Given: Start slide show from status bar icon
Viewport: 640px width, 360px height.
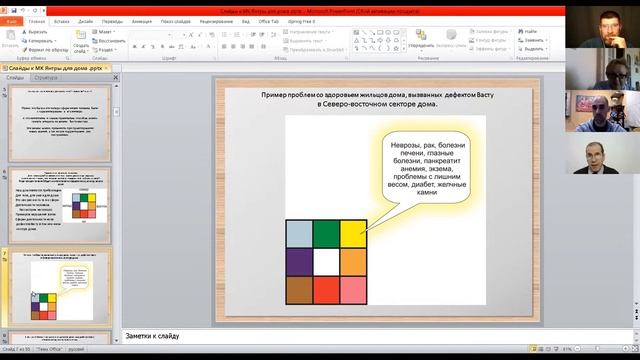Looking at the screenshot, I should point(556,349).
